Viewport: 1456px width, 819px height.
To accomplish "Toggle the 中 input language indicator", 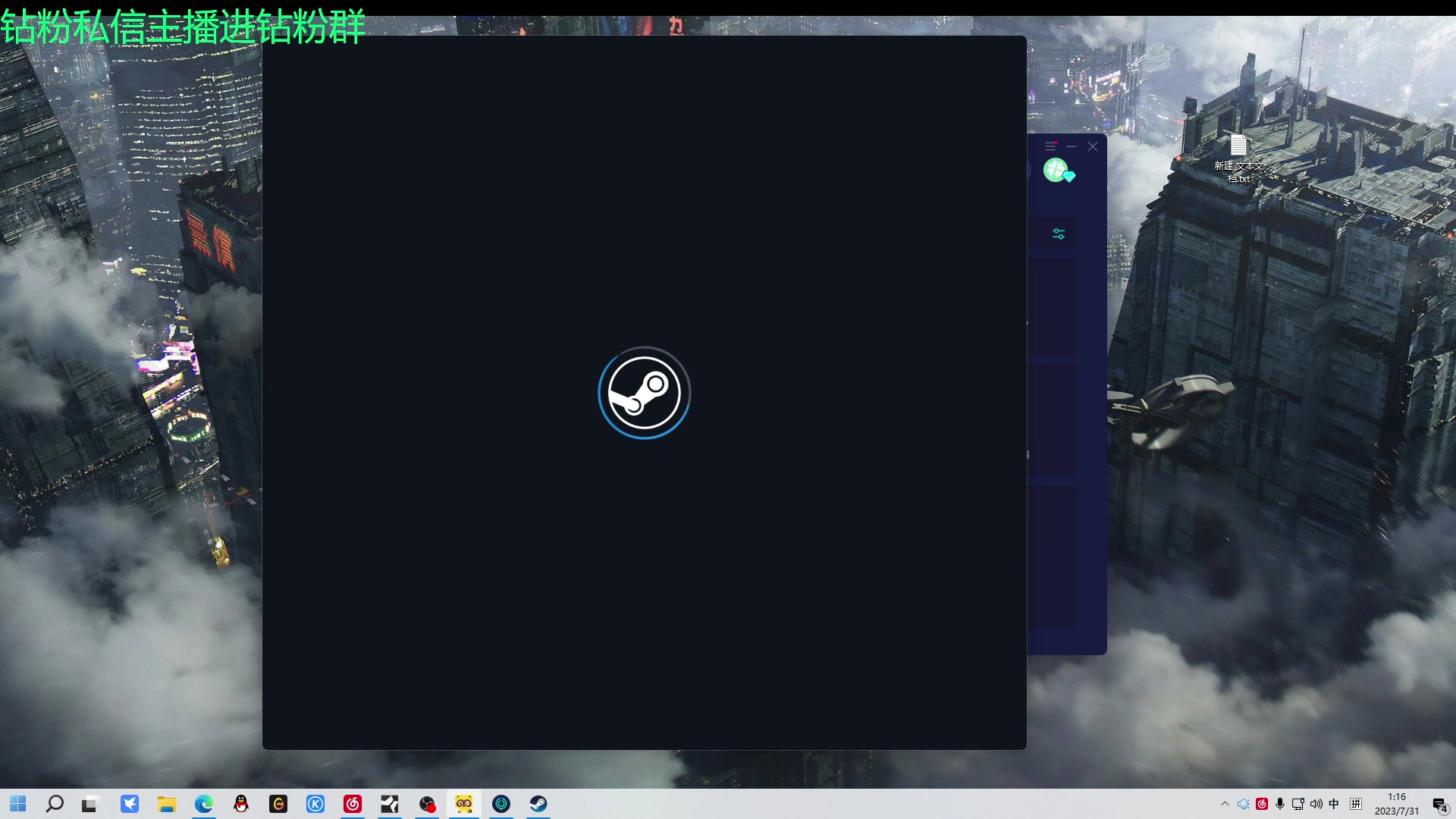I will 1335,804.
